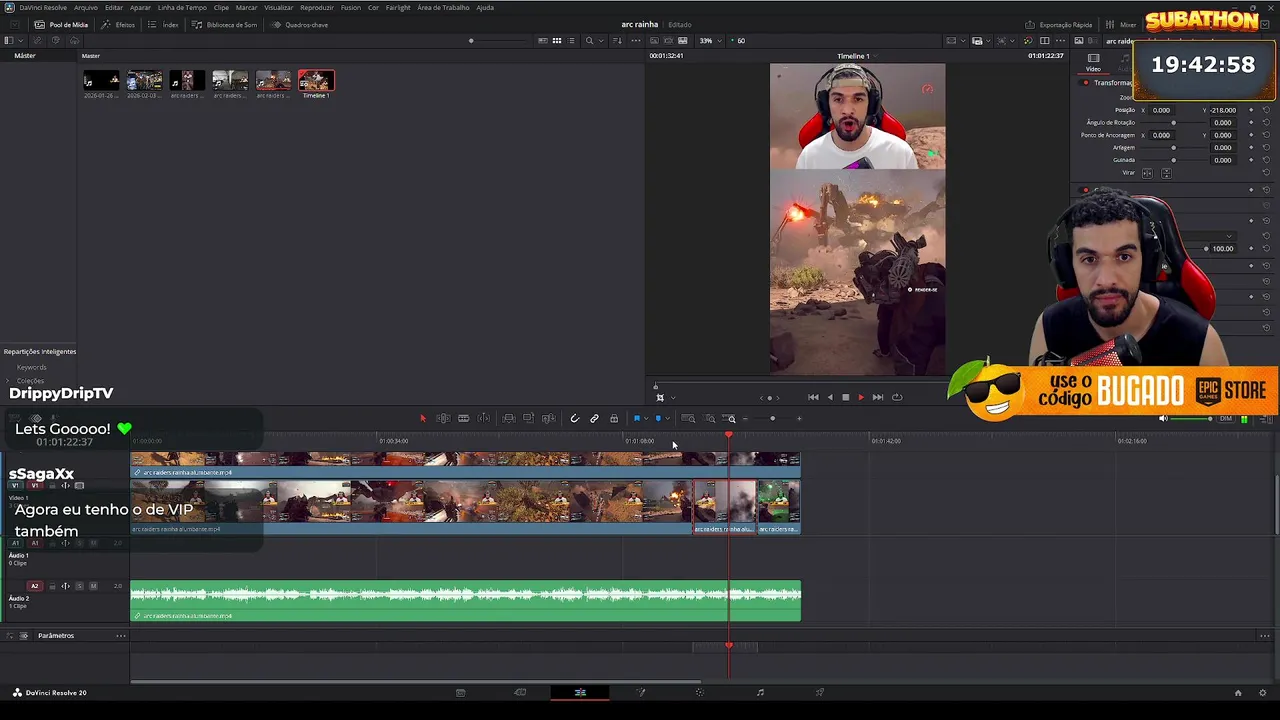Open the Pool de Mídia panel
1280x720 pixels.
[61, 24]
